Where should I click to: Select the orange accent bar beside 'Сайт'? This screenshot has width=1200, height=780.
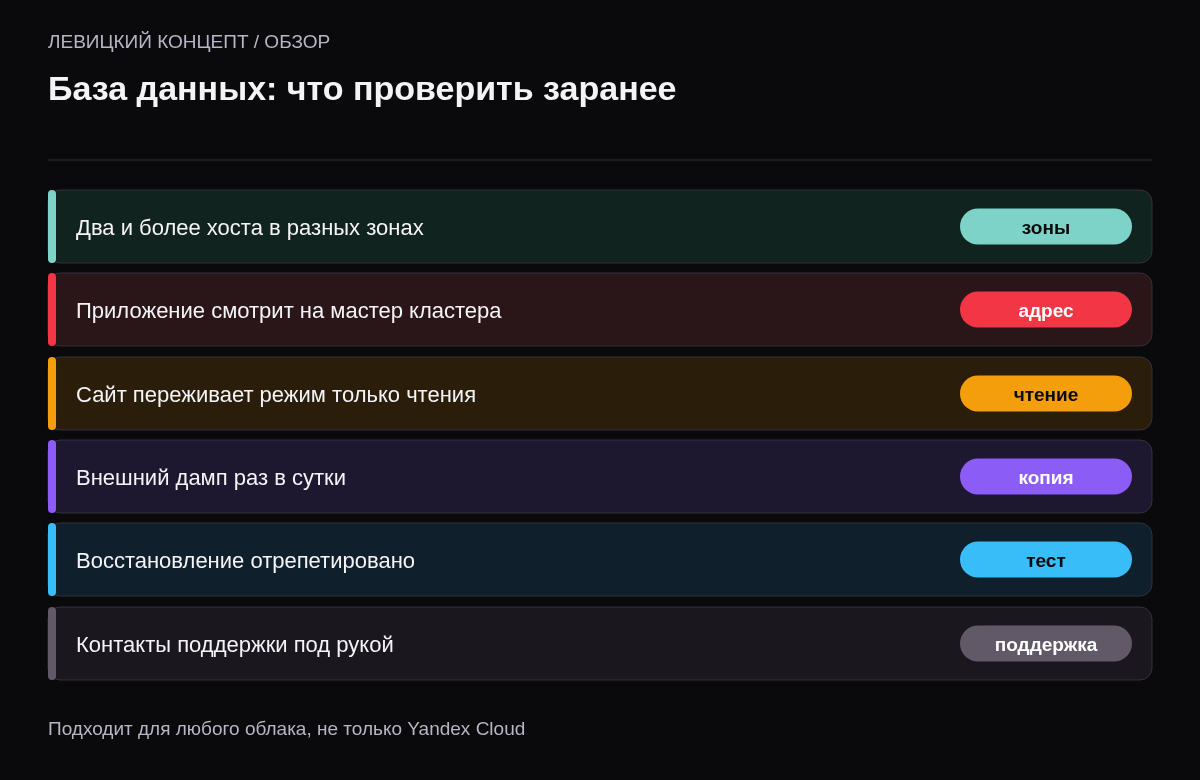52,394
